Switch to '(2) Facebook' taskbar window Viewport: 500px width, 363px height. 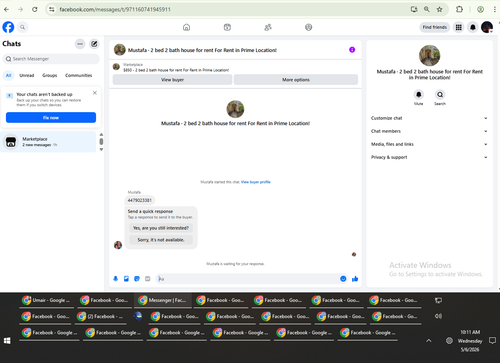[x=101, y=317]
